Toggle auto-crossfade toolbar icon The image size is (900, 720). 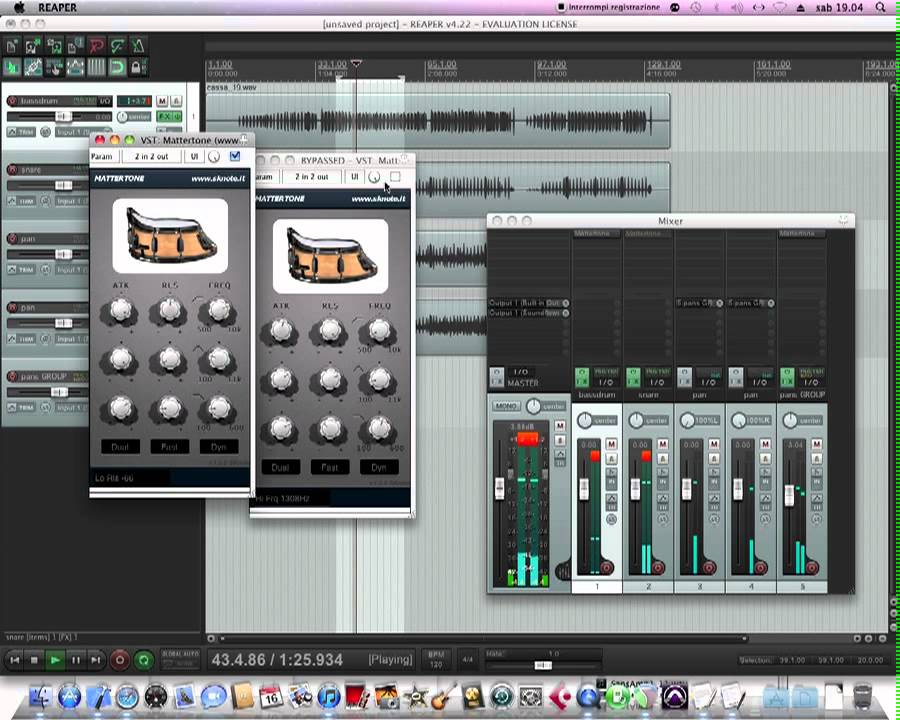tap(11, 68)
